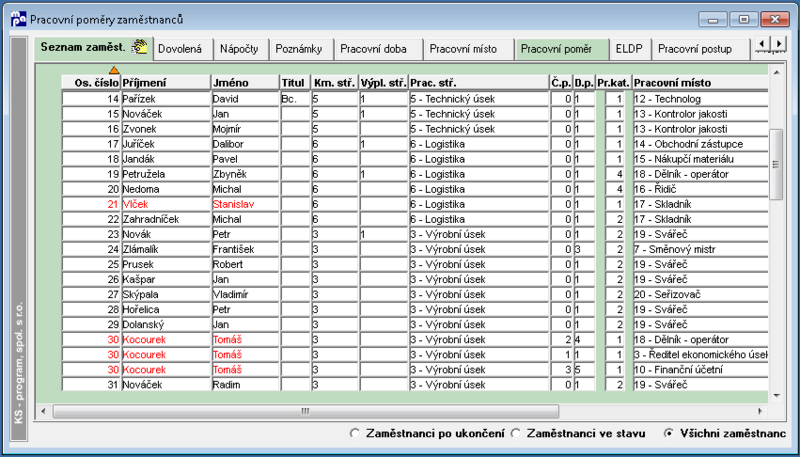The image size is (800, 457).
Task: Click the Prac. stř. column header
Action: click(x=479, y=83)
